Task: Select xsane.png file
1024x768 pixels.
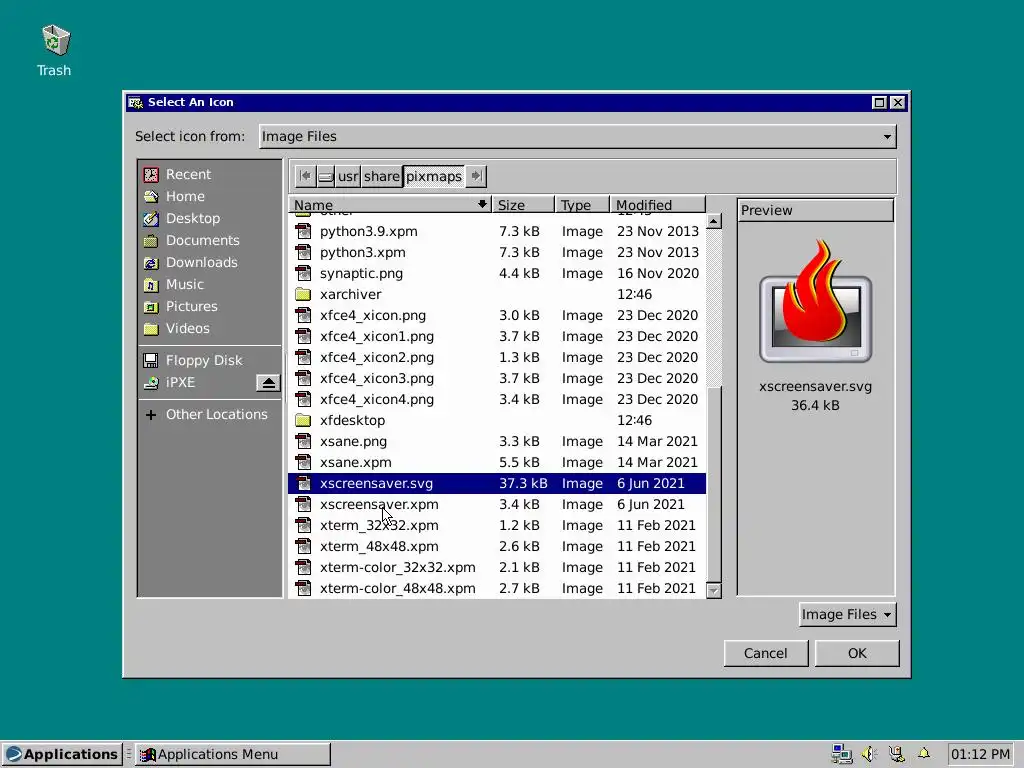Action: coord(496,441)
